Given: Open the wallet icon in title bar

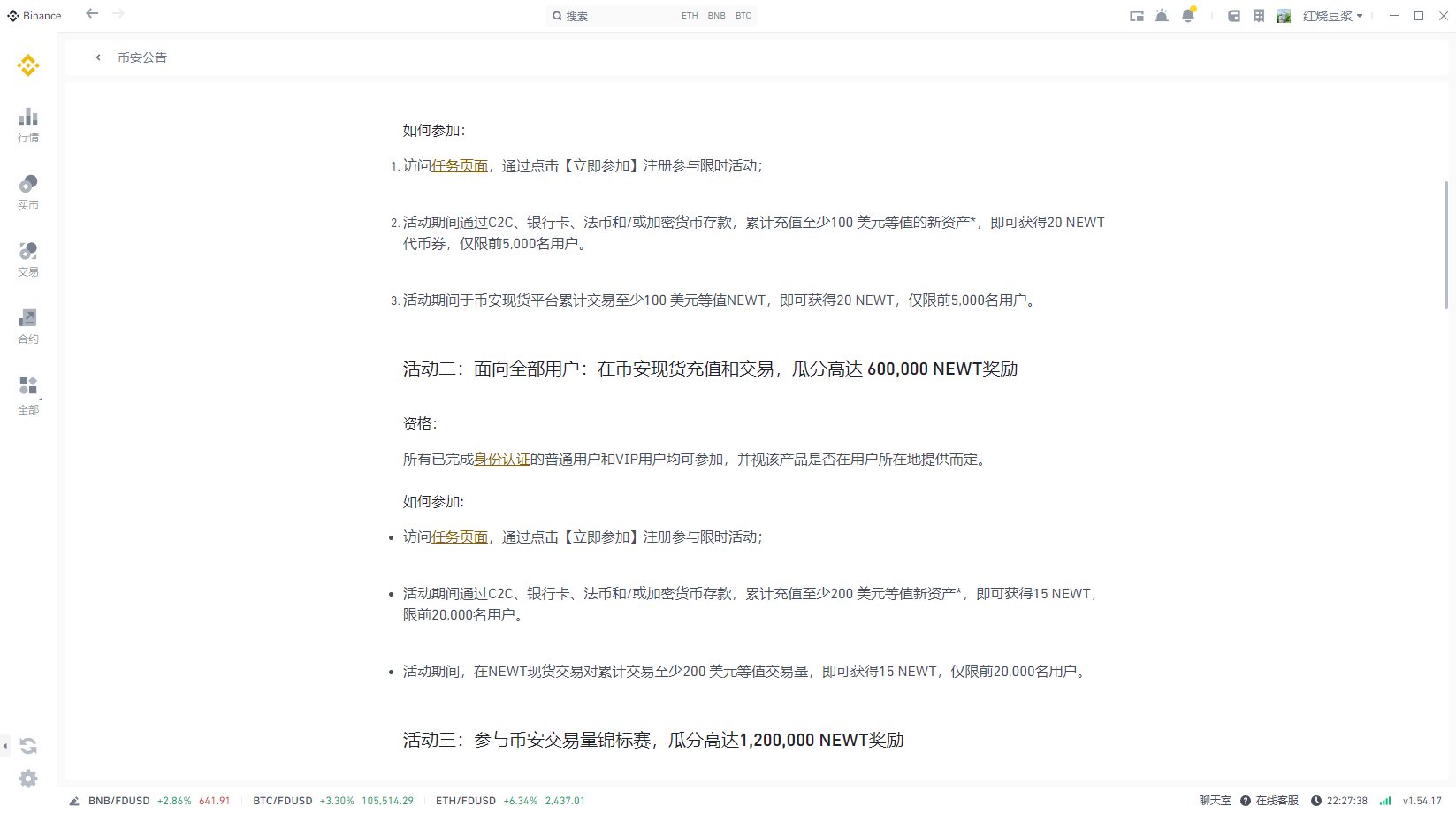Looking at the screenshot, I should pyautogui.click(x=1234, y=16).
